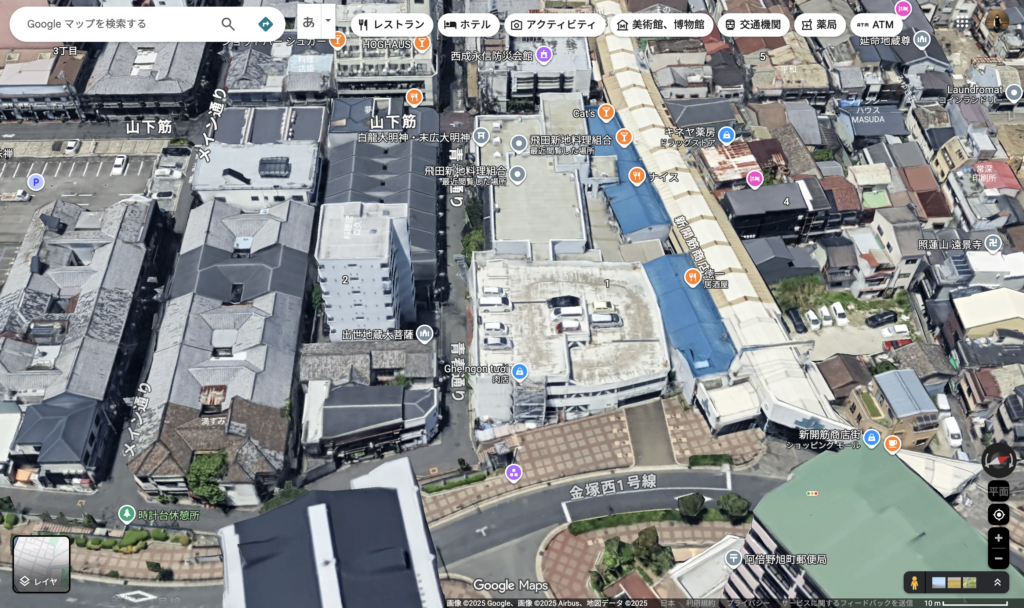This screenshot has width=1024, height=608.
Task: Click the purple 西成永信防災会館 map pin
Action: click(544, 54)
